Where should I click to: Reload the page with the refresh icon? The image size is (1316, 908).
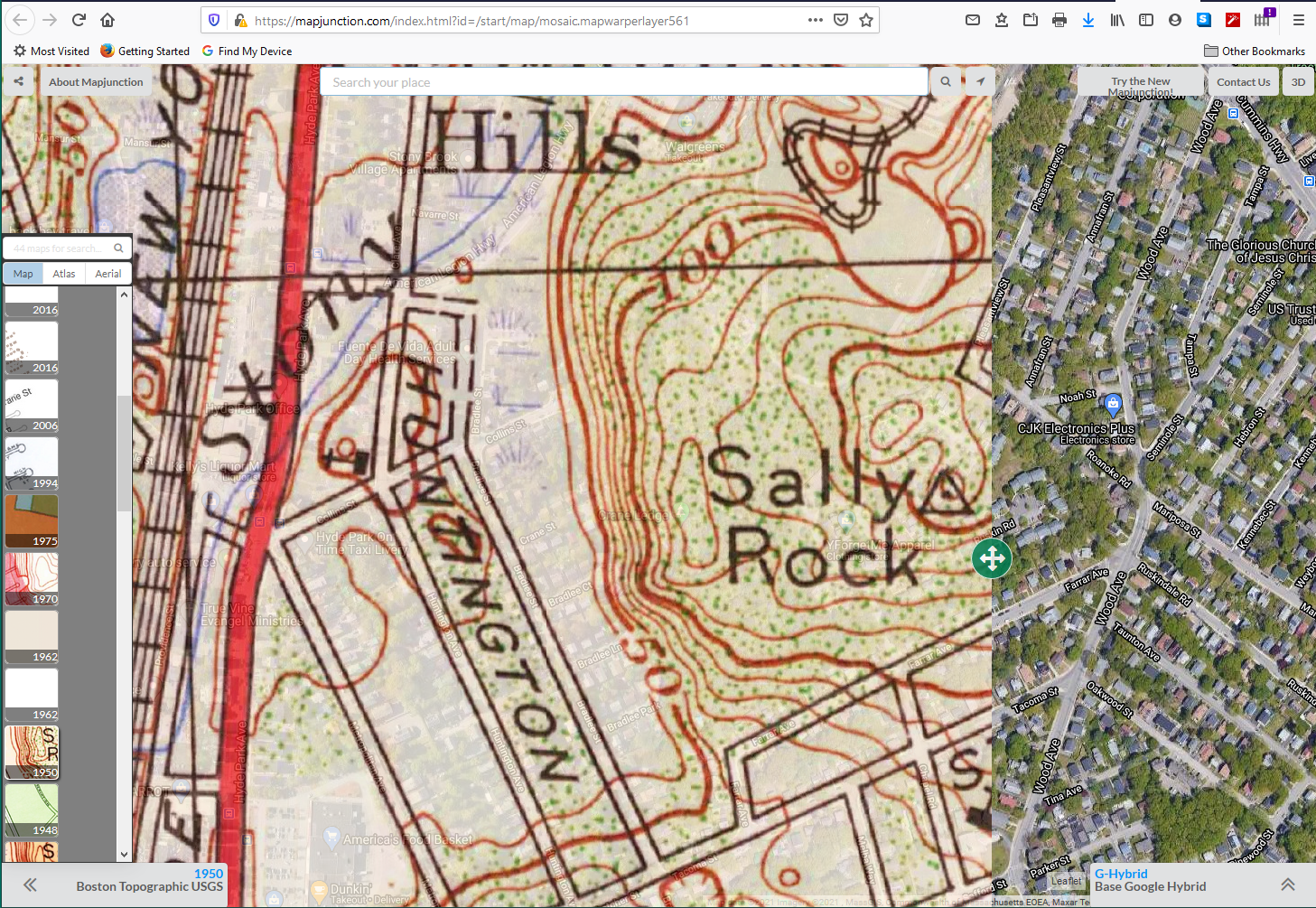[x=78, y=20]
